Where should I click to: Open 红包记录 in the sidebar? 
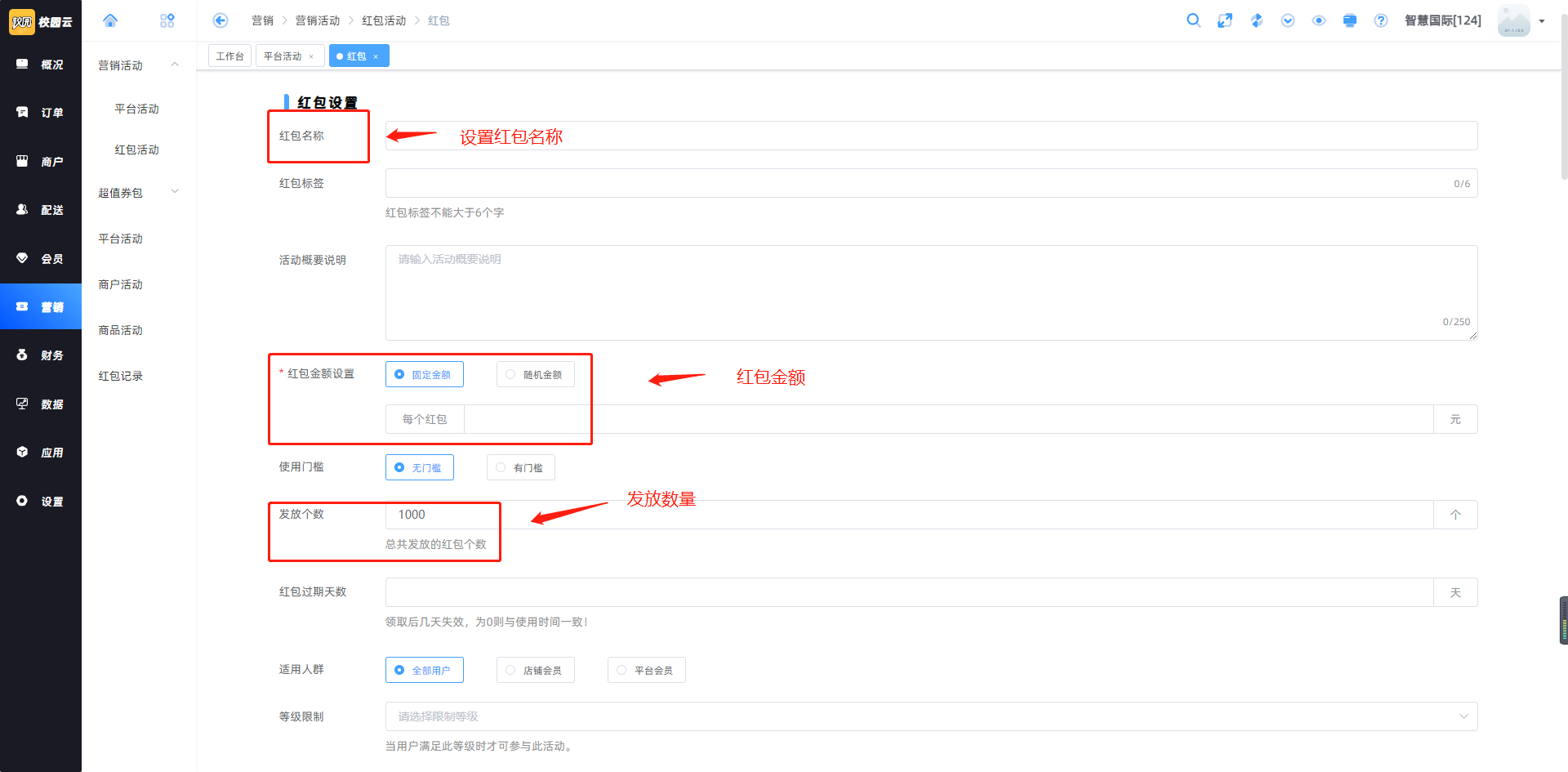point(121,376)
